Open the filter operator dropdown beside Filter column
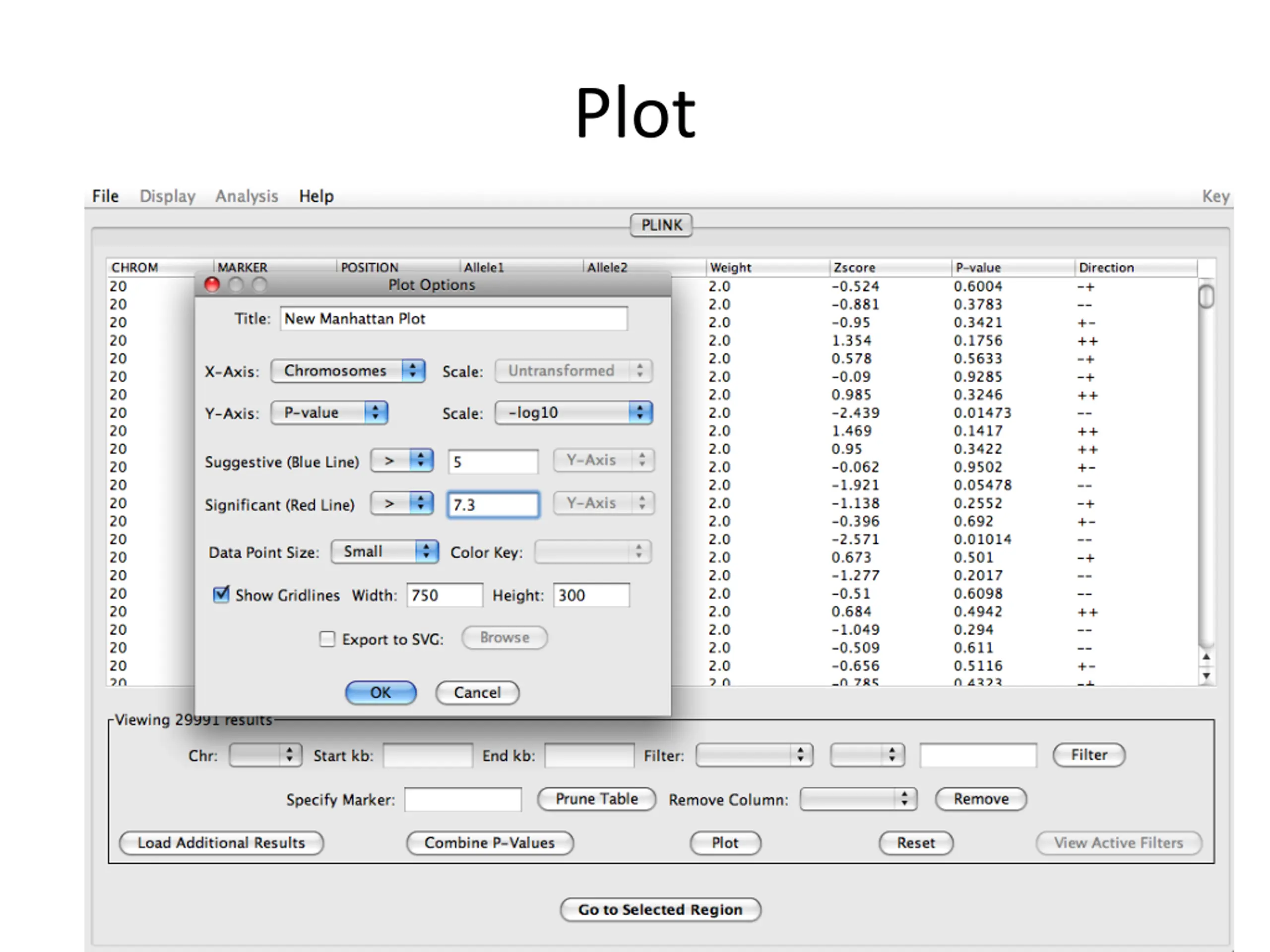 click(867, 755)
